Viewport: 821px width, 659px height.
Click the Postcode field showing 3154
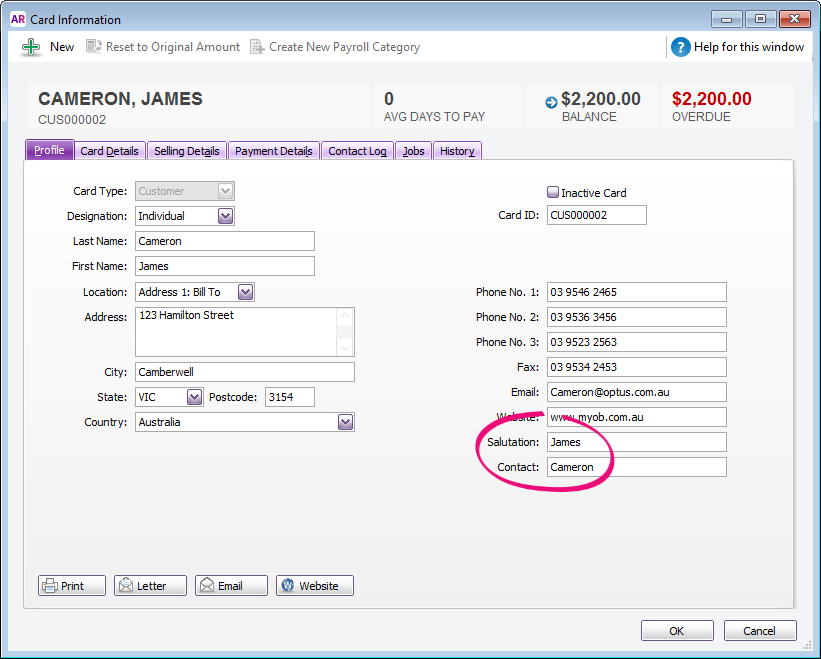tap(290, 397)
